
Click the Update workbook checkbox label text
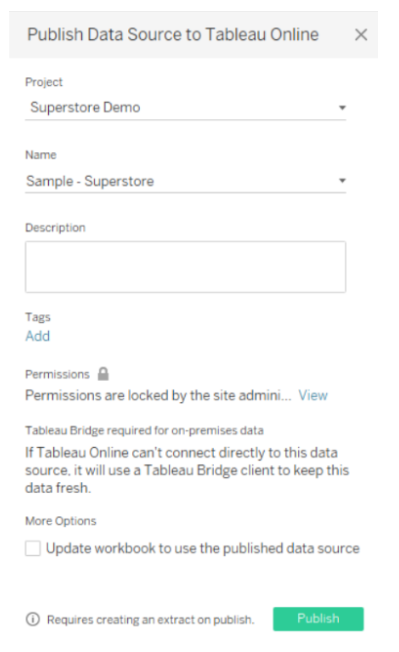[202, 548]
